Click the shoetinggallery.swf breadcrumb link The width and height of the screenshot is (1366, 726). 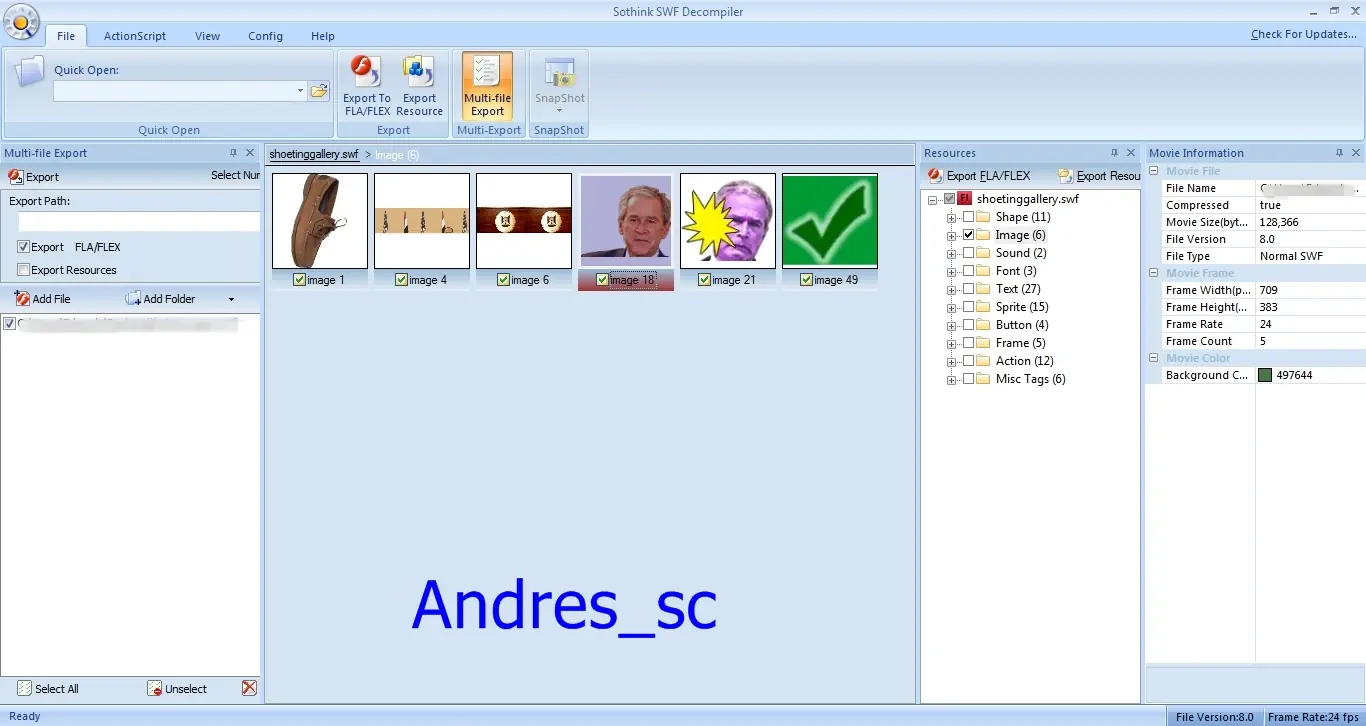[x=314, y=155]
